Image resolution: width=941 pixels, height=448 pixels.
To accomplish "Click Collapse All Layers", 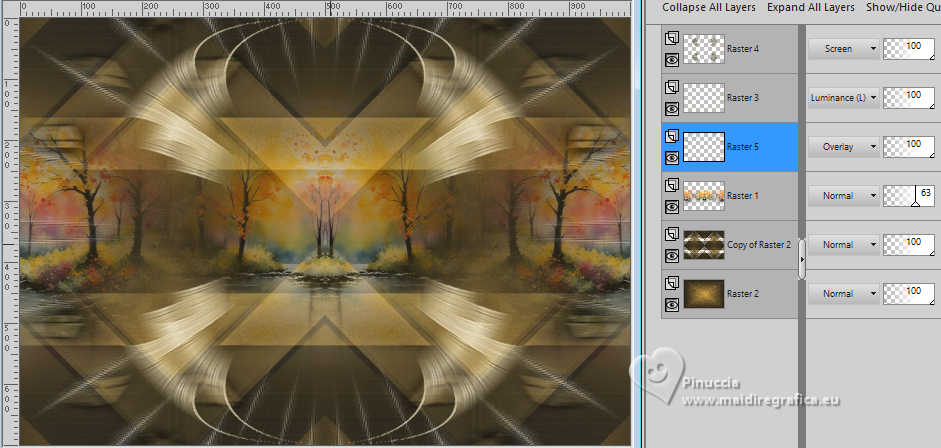I will coord(709,7).
